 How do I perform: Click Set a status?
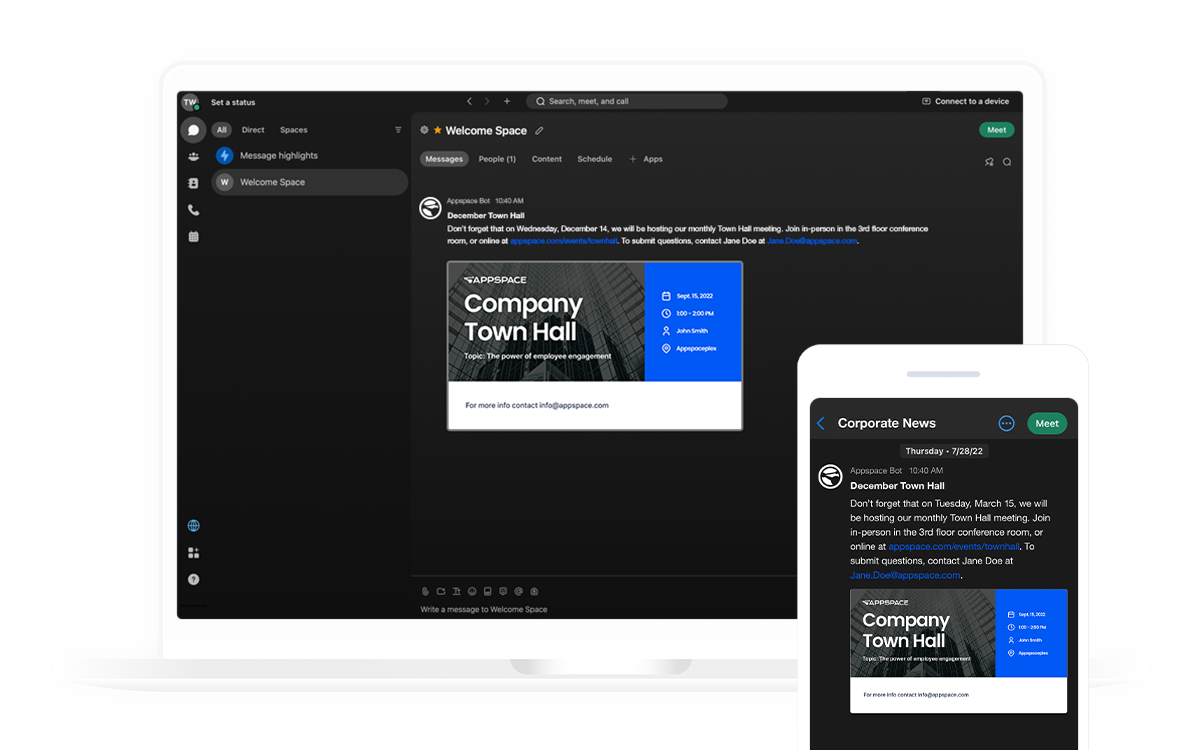pyautogui.click(x=233, y=102)
